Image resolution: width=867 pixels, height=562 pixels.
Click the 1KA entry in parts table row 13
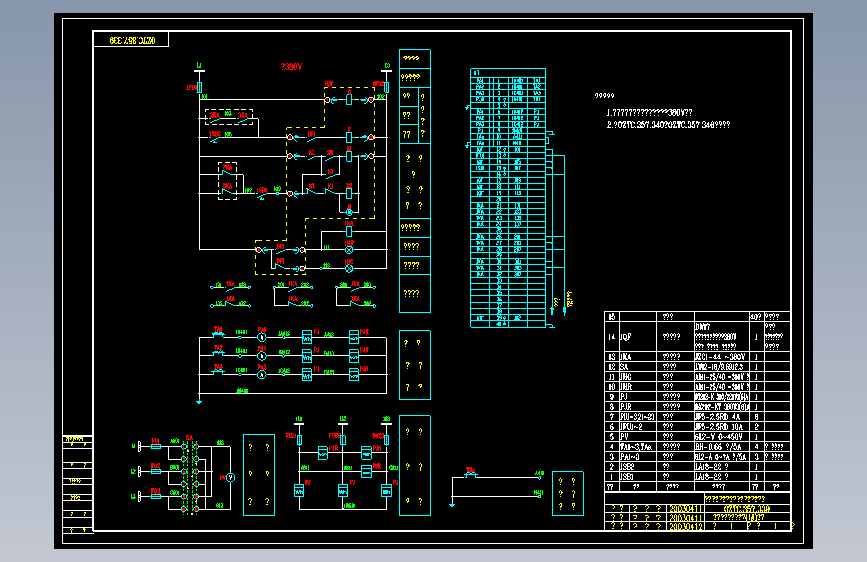pyautogui.click(x=625, y=357)
